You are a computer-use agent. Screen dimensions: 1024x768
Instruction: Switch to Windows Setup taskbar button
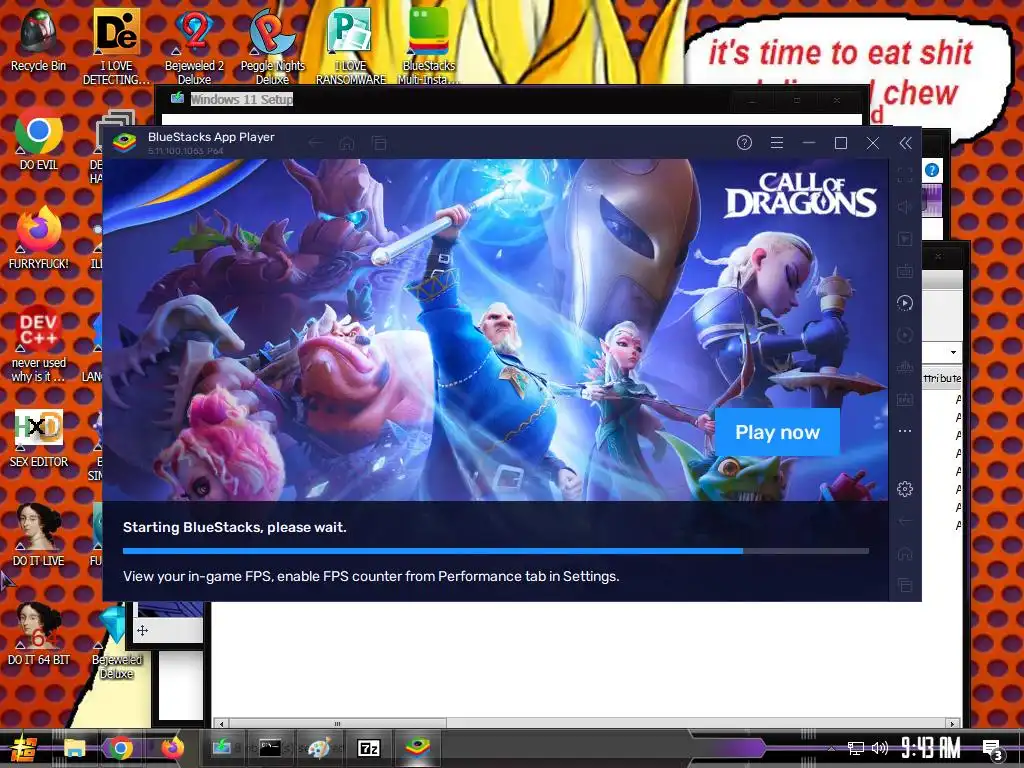point(221,747)
